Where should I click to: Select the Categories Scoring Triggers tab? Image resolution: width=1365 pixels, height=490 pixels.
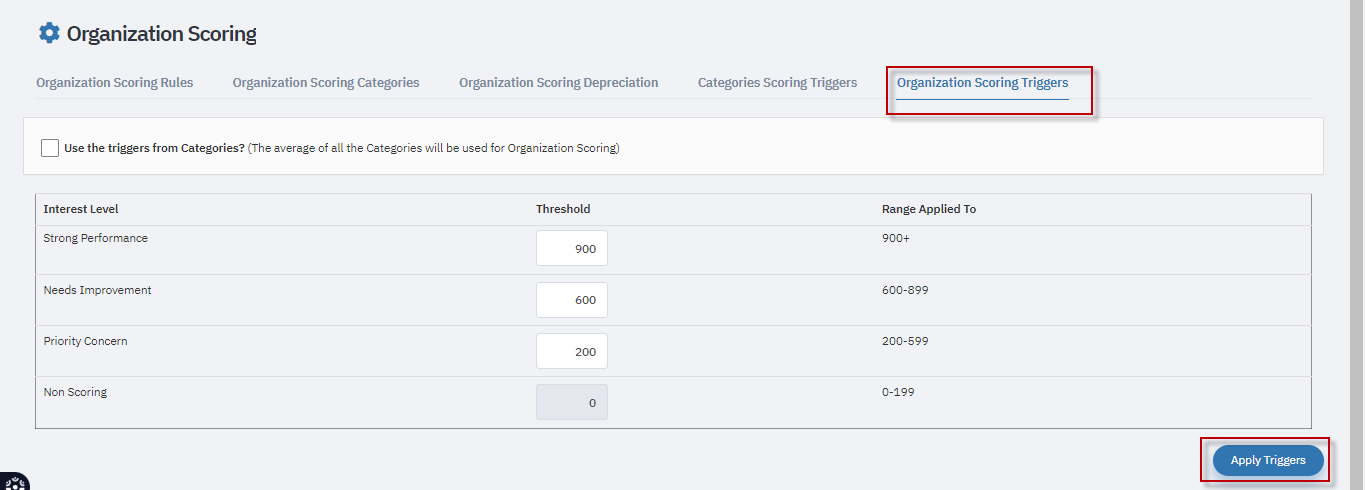(777, 83)
